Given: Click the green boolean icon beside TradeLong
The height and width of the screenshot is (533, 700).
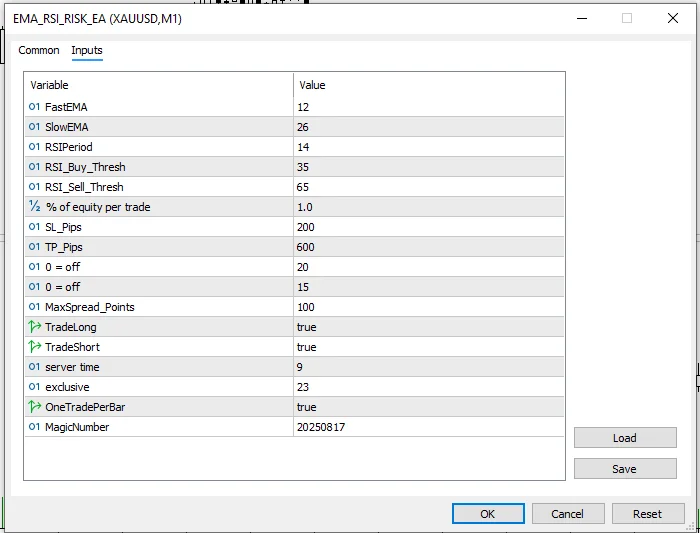Looking at the screenshot, I should click(34, 326).
